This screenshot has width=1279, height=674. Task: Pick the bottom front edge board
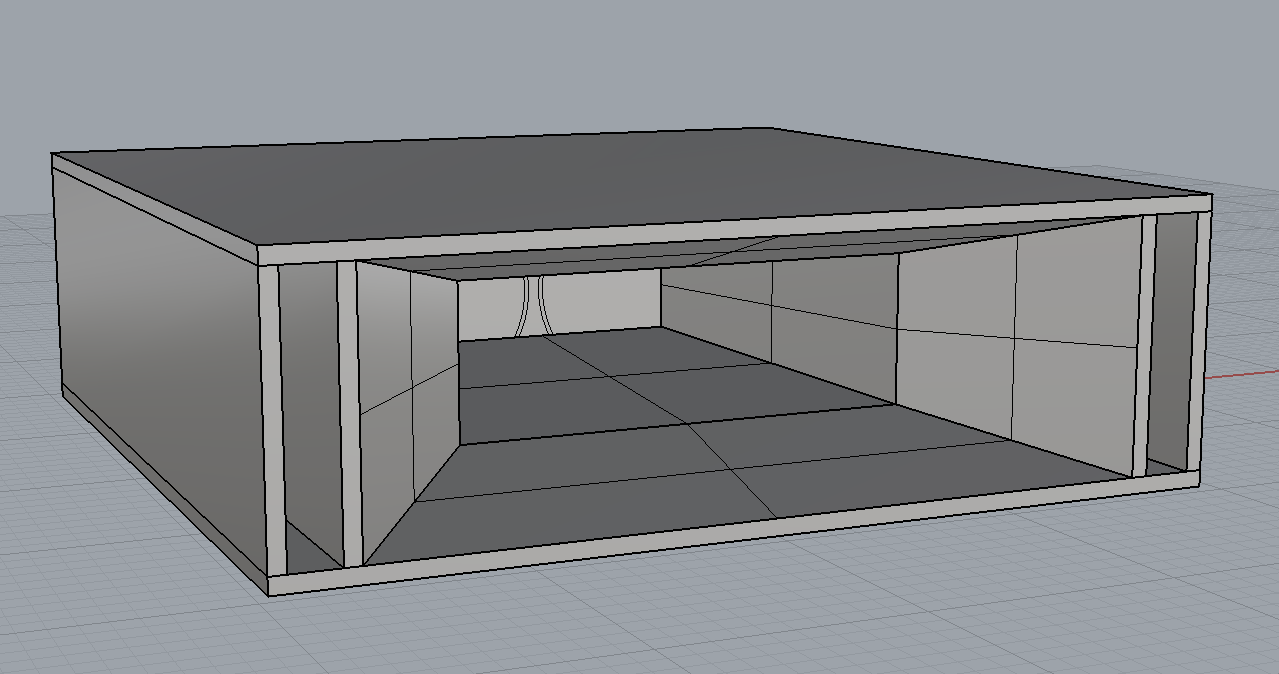tap(735, 533)
